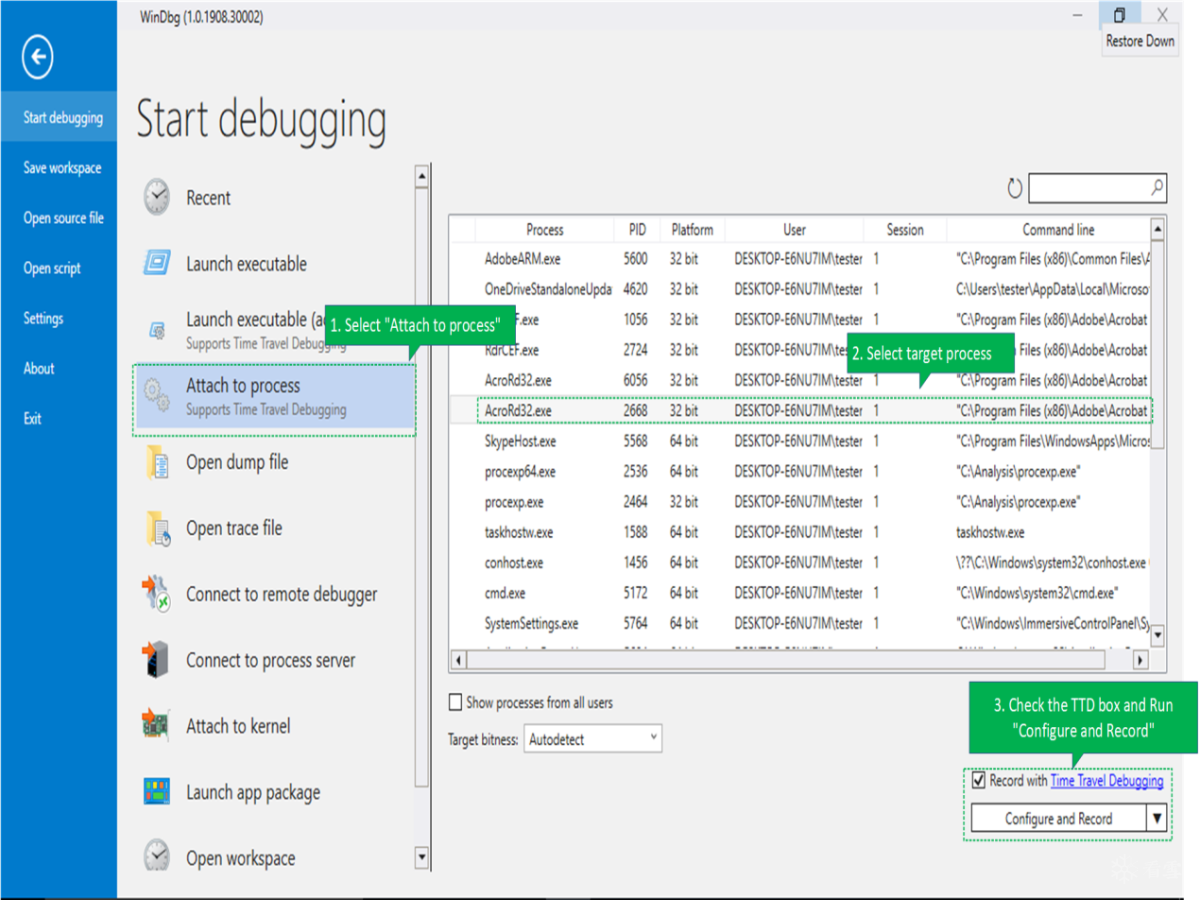
Task: Click the Launch executable (advanced) gear icon
Action: (x=157, y=330)
